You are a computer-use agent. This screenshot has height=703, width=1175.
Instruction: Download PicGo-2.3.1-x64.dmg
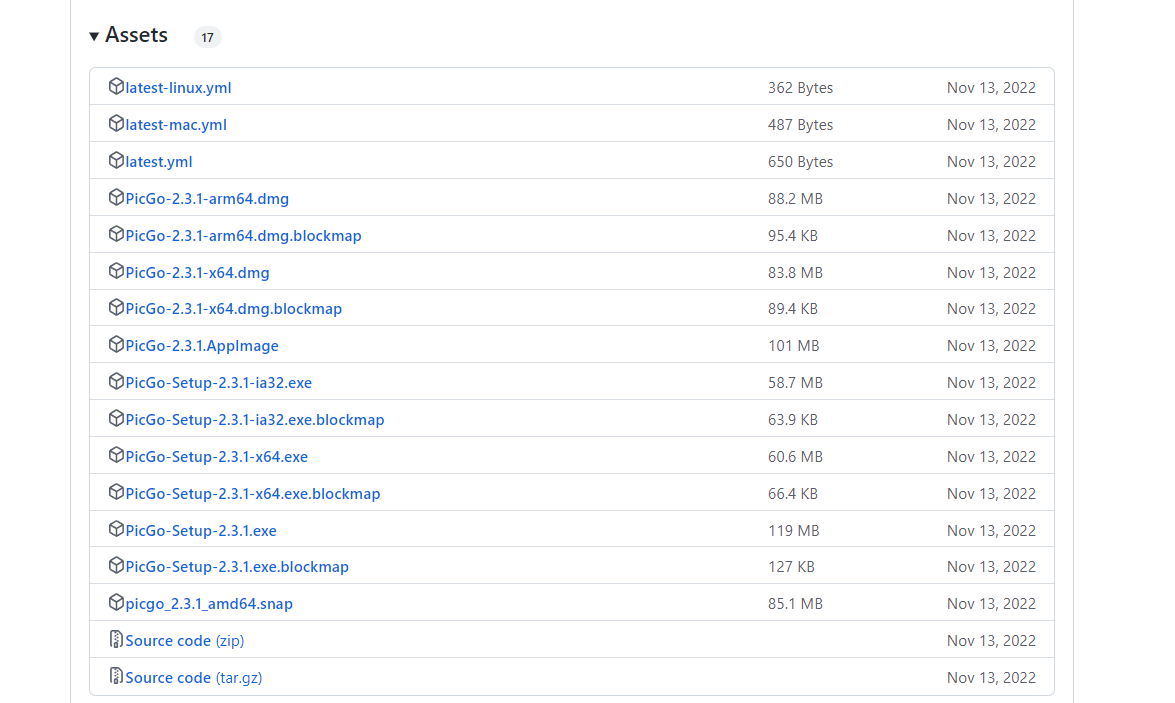pos(197,273)
